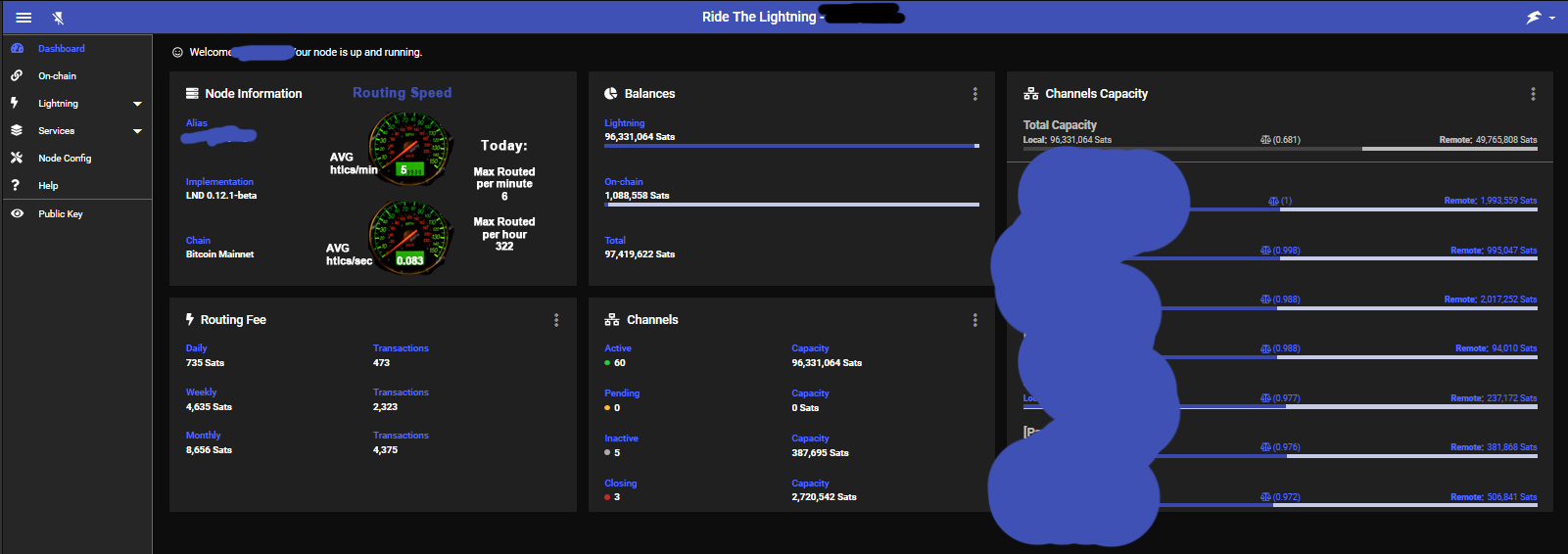Click the Active channels label
Image resolution: width=1568 pixels, height=554 pixels.
coord(618,348)
